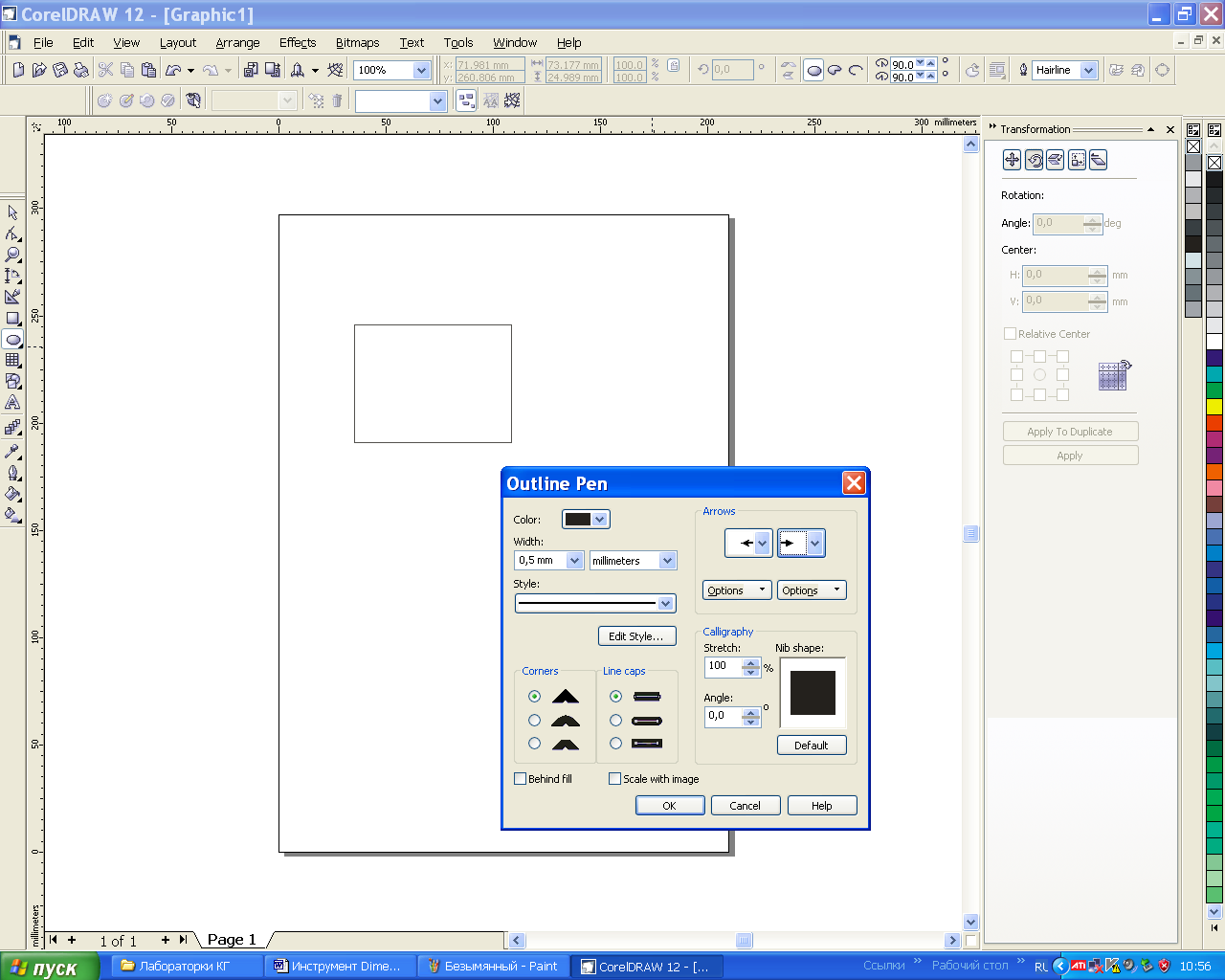Open the Bitmaps menu
The image size is (1225, 980).
[x=357, y=42]
